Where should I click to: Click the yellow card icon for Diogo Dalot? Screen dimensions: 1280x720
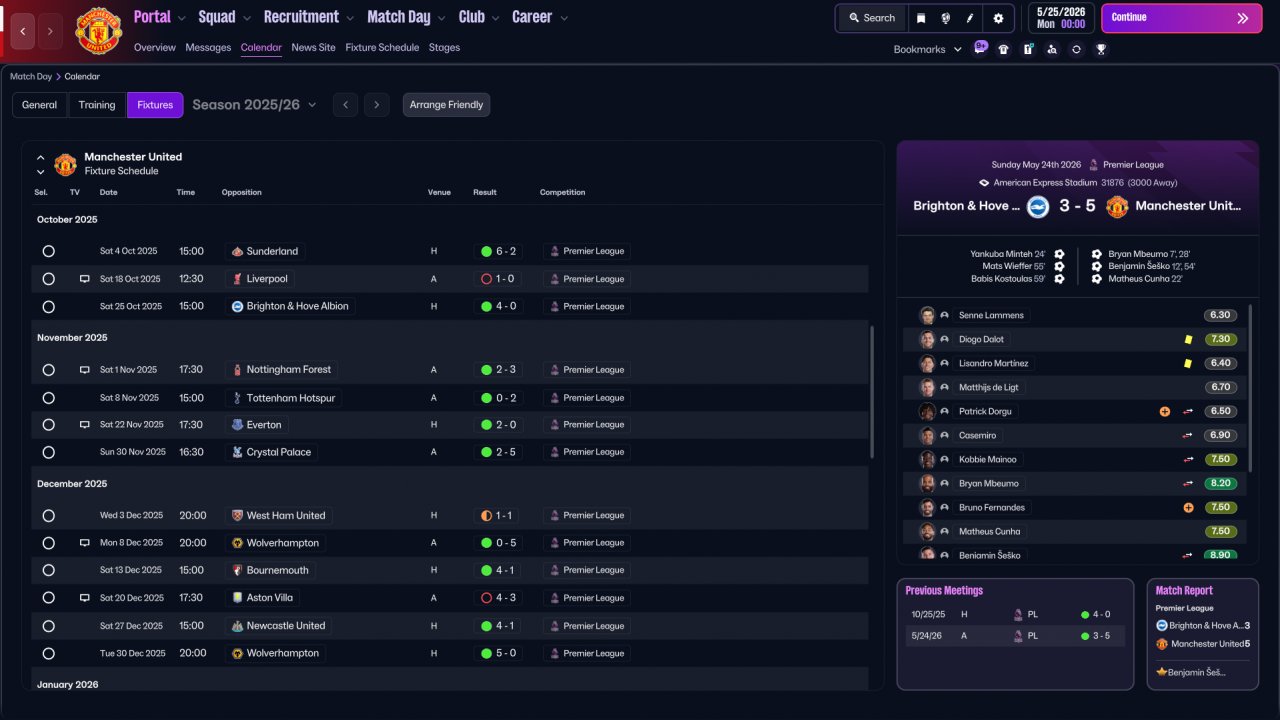(1188, 339)
